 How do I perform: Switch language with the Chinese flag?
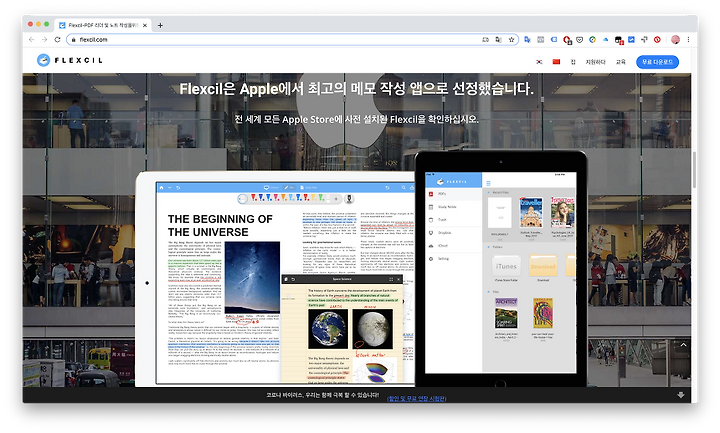557,62
